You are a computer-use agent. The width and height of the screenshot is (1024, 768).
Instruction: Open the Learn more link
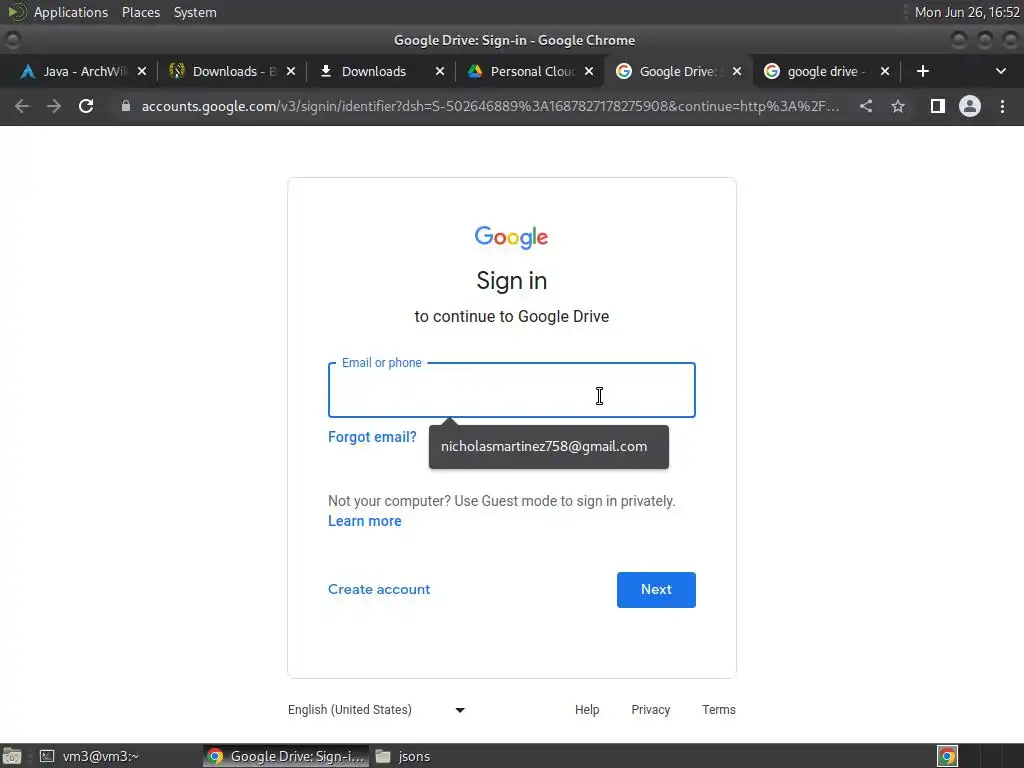[x=364, y=521]
